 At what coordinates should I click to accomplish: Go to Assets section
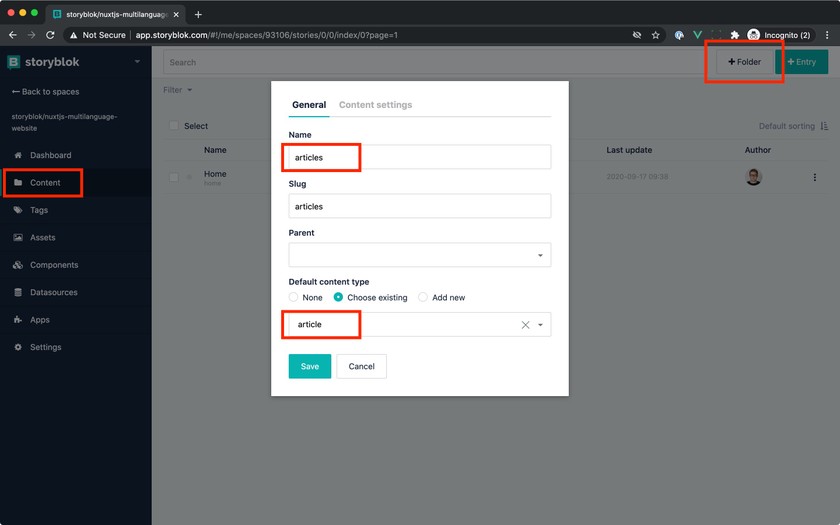click(x=42, y=238)
